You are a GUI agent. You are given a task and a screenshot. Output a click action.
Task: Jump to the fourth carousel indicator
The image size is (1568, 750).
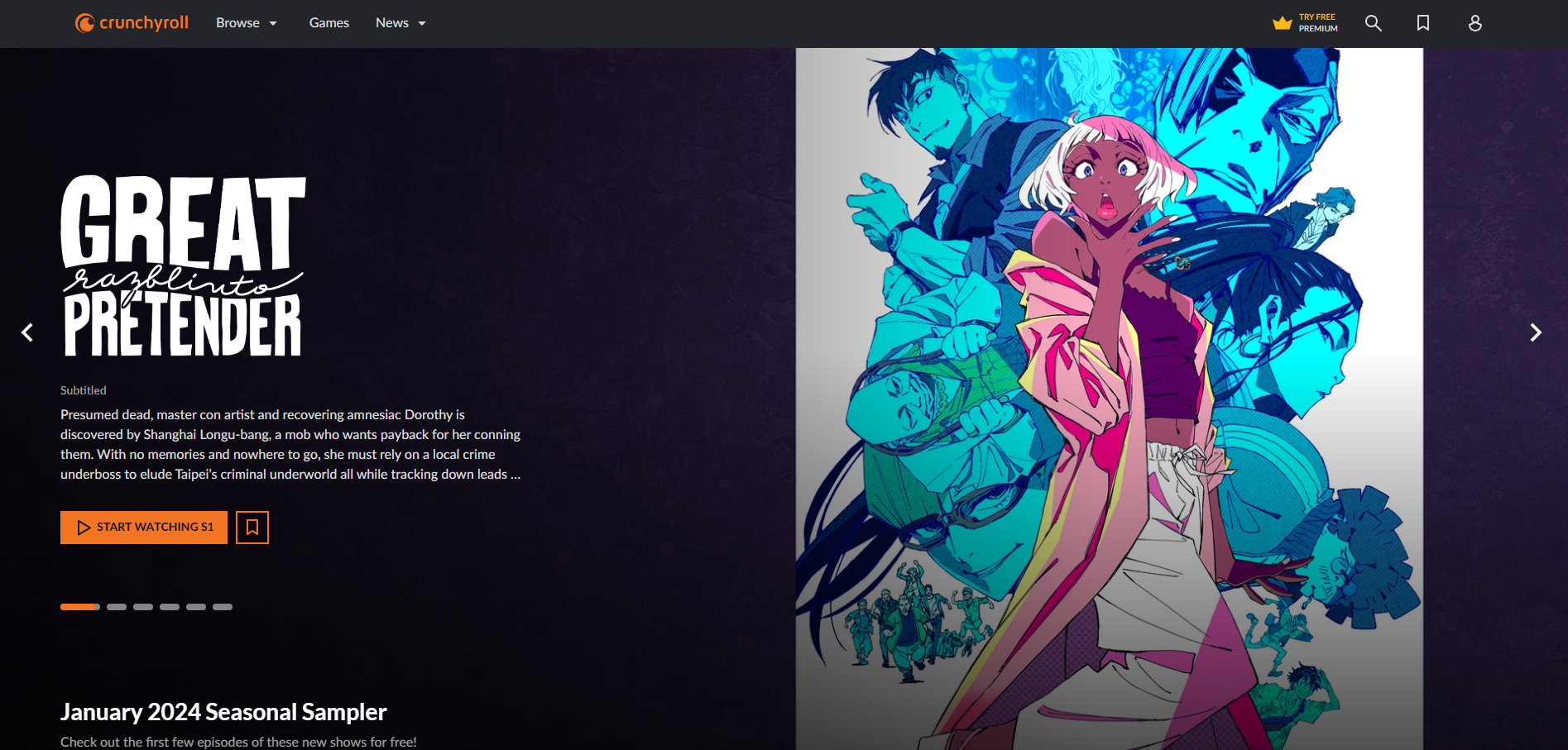(170, 607)
